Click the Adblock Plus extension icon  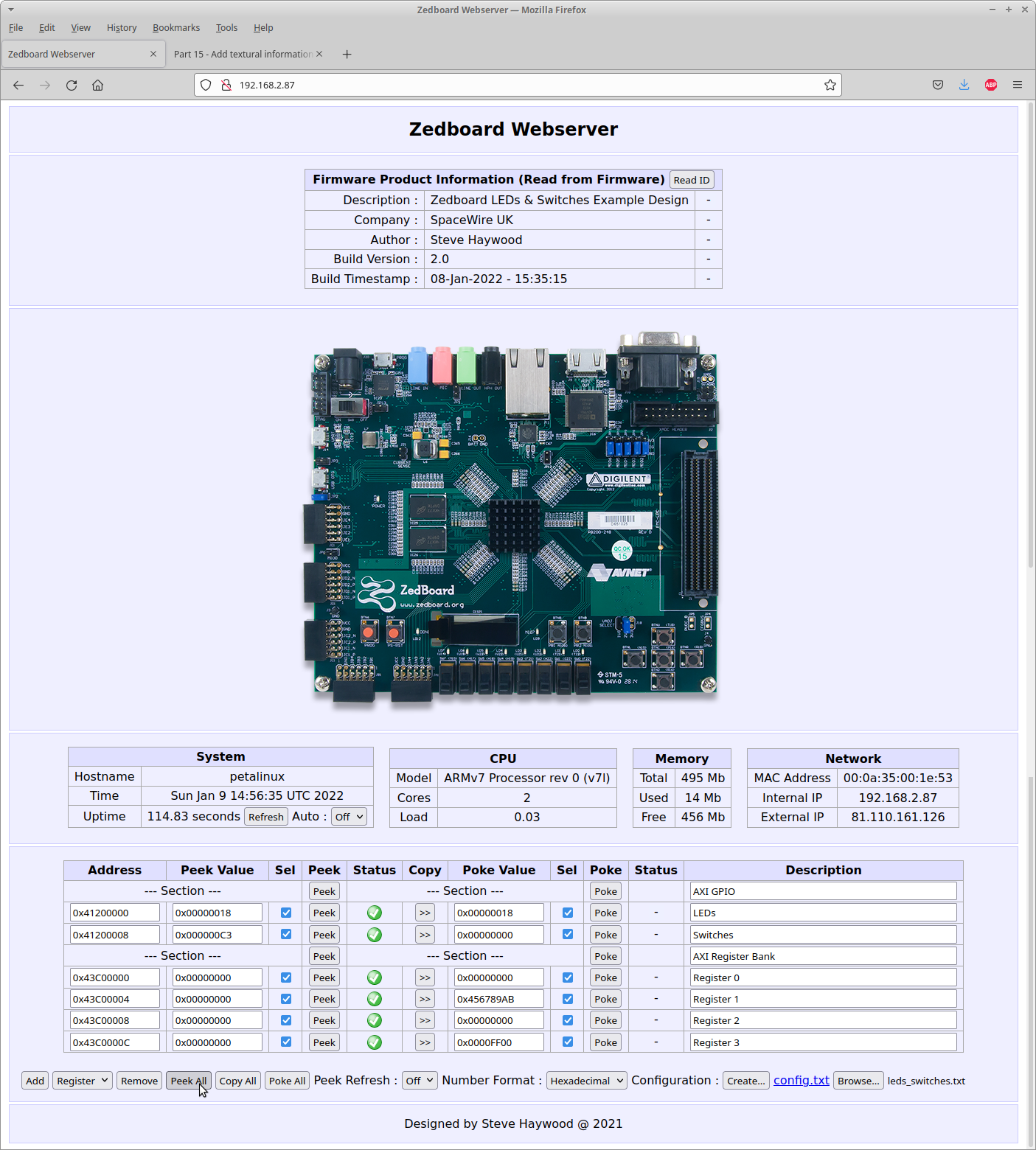pos(990,86)
